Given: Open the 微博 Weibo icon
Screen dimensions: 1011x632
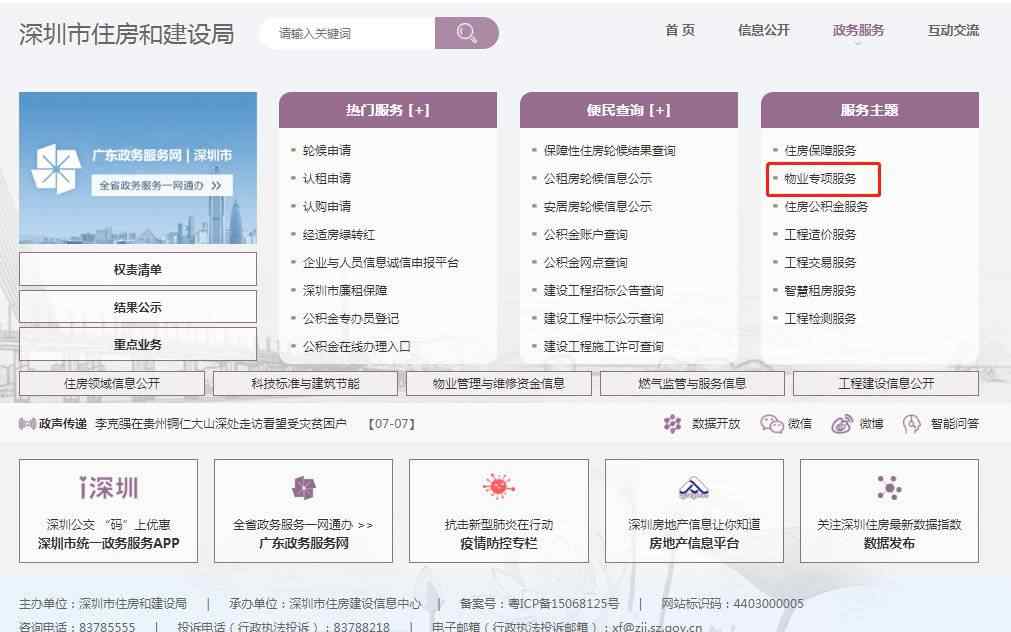Looking at the screenshot, I should (x=842, y=424).
